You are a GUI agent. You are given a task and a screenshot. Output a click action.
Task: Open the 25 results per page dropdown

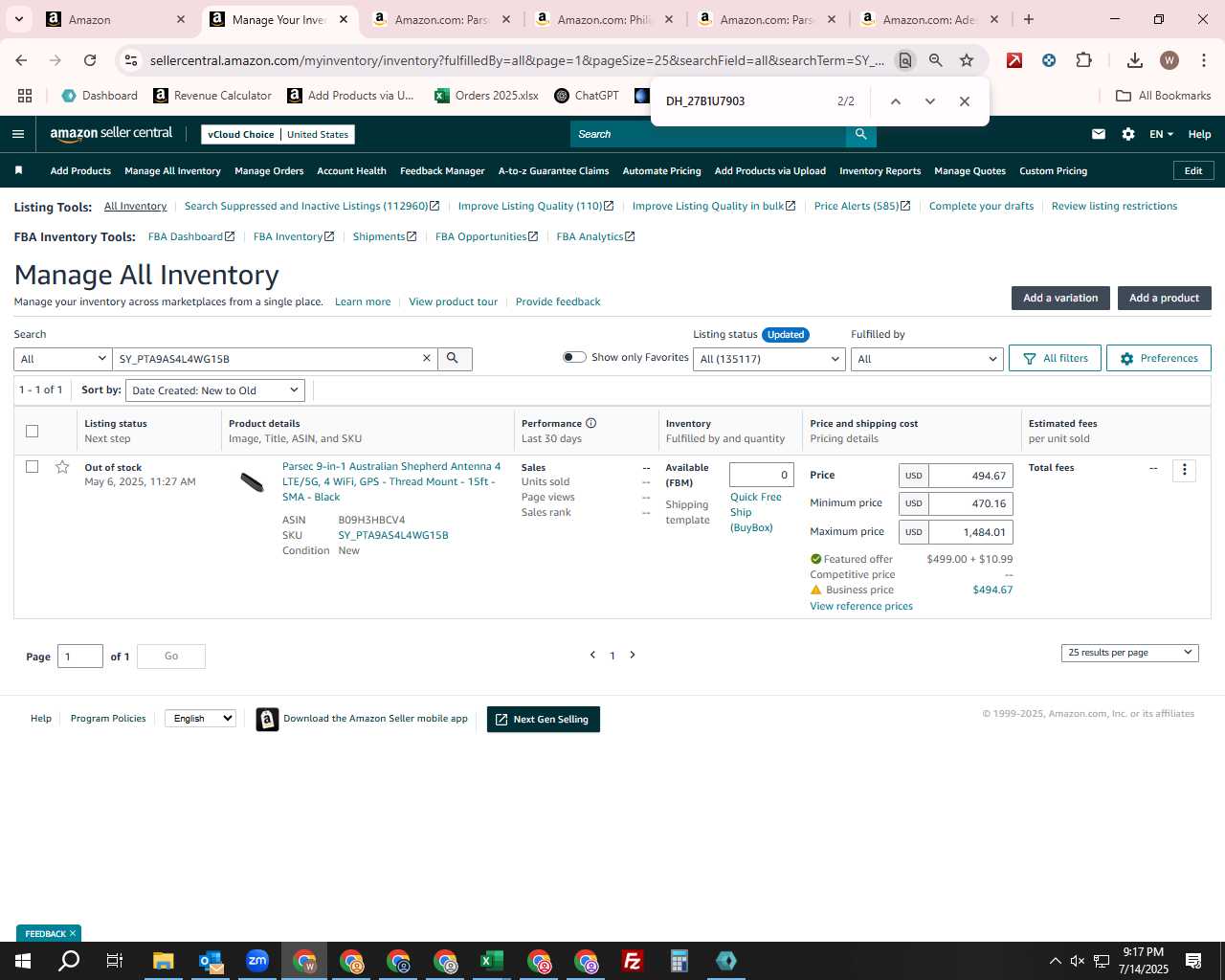tap(1129, 653)
